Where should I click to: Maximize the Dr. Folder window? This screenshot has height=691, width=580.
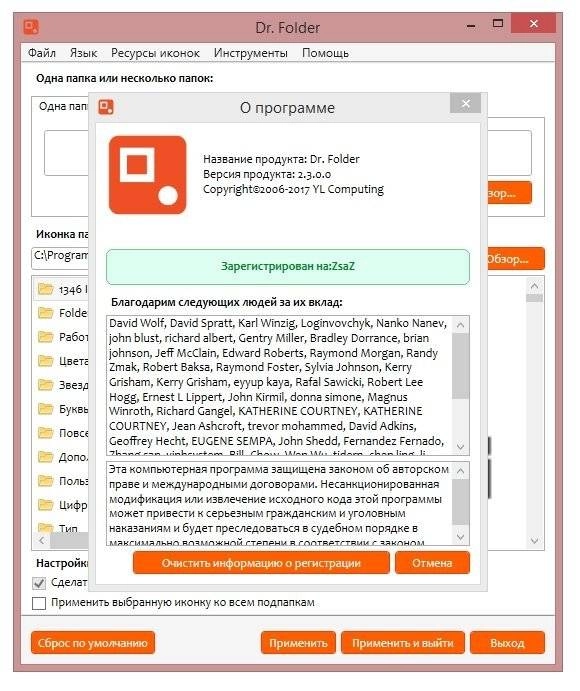point(498,24)
